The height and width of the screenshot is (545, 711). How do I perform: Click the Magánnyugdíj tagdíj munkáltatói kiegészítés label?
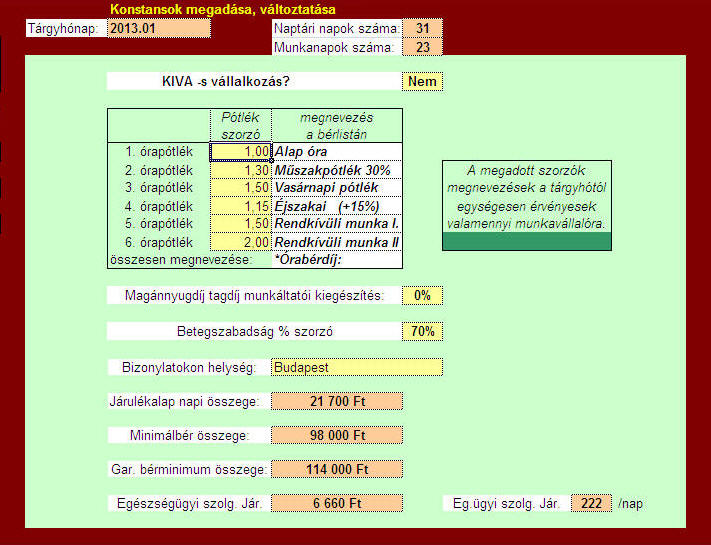click(254, 296)
